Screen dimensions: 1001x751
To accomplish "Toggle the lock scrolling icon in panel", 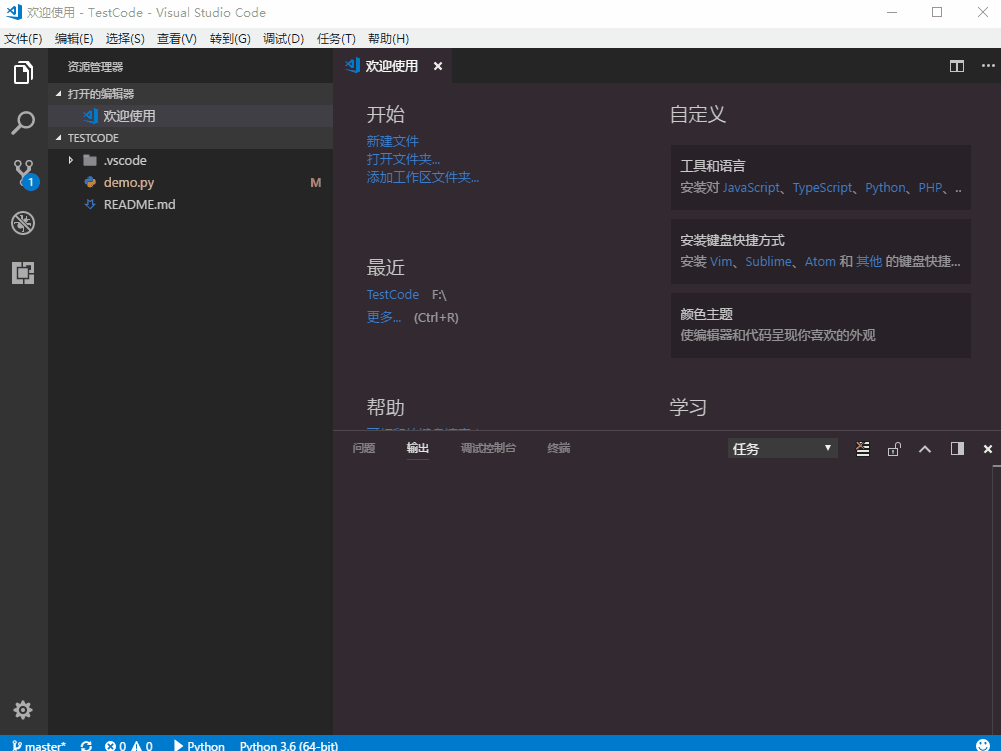I will 893,448.
